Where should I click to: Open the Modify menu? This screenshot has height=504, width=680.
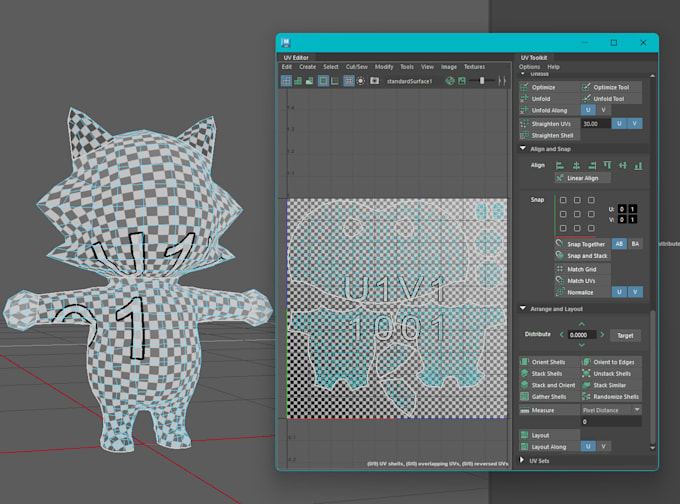tap(384, 67)
